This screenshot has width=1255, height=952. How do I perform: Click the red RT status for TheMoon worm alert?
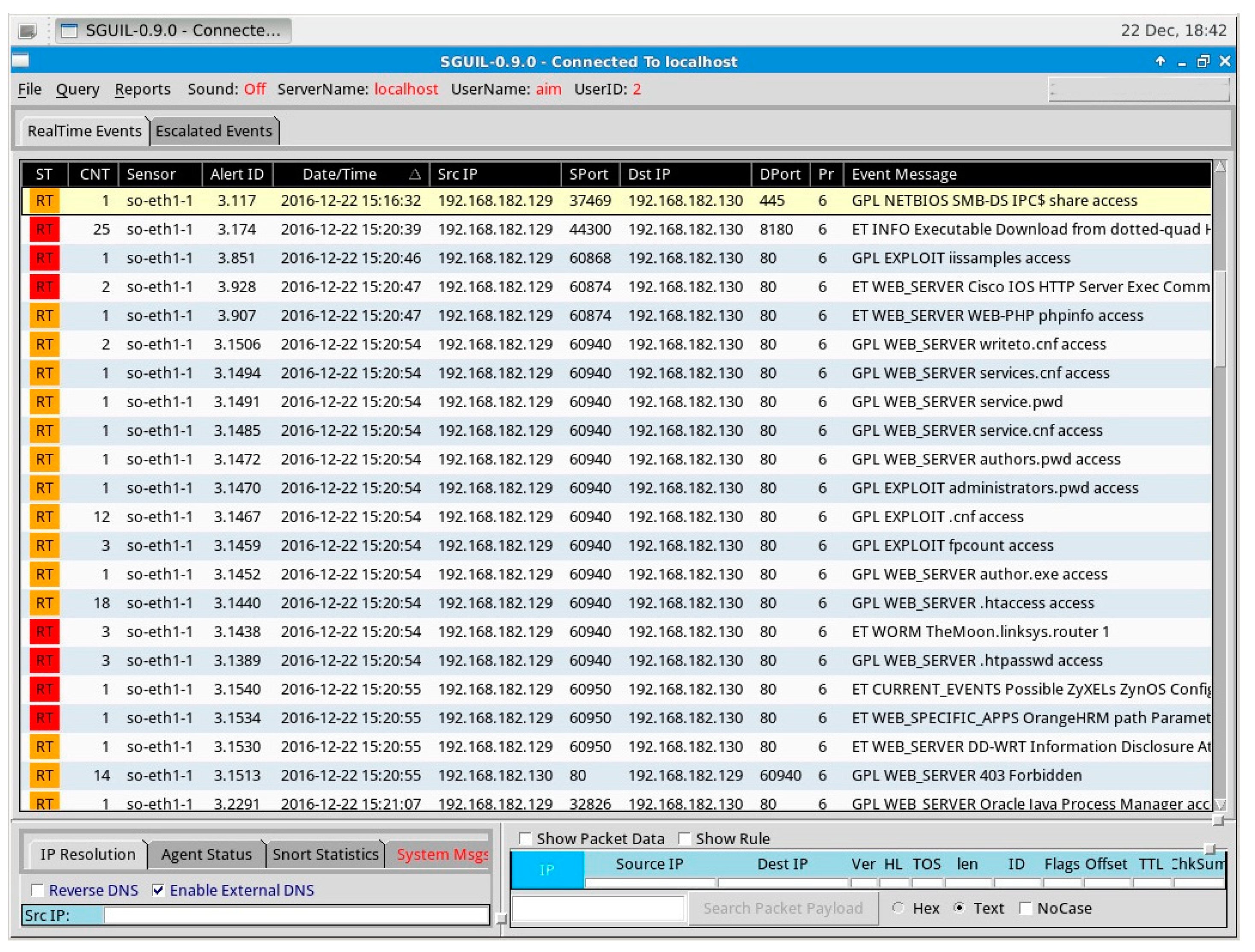point(44,631)
